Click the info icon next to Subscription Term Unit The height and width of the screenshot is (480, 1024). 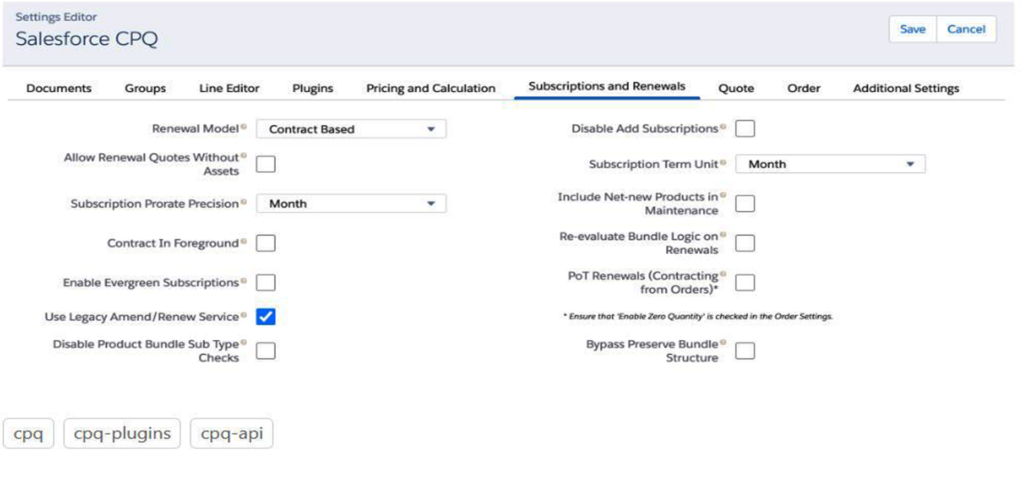pyautogui.click(x=723, y=163)
